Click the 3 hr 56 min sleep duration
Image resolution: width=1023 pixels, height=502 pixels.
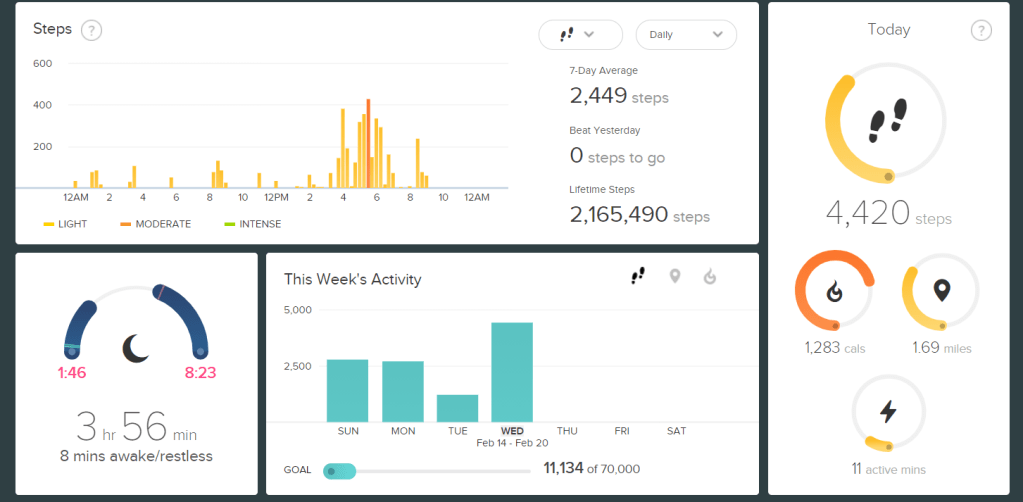[136, 427]
